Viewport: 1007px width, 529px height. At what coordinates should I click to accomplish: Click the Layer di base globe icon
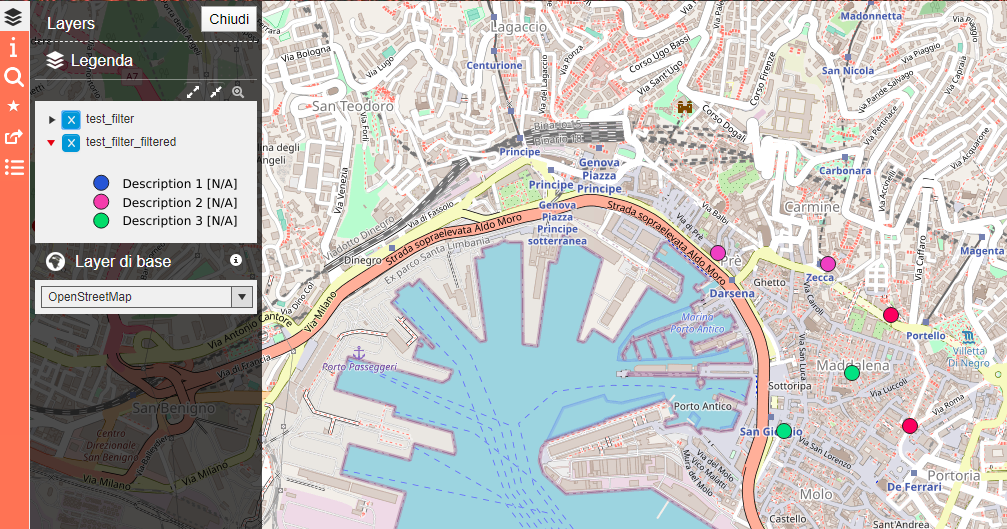tap(56, 261)
